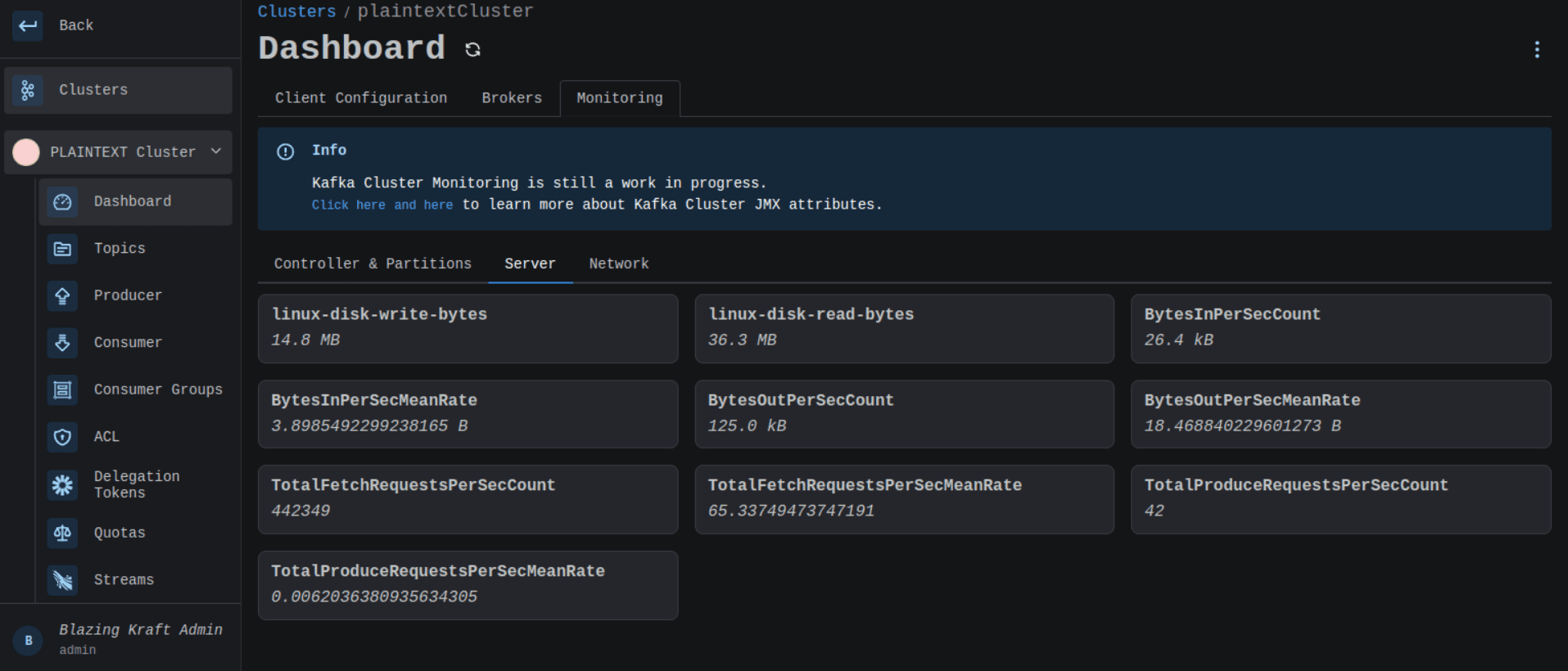Navigate to Streams page
The image size is (1568, 671).
point(136,580)
